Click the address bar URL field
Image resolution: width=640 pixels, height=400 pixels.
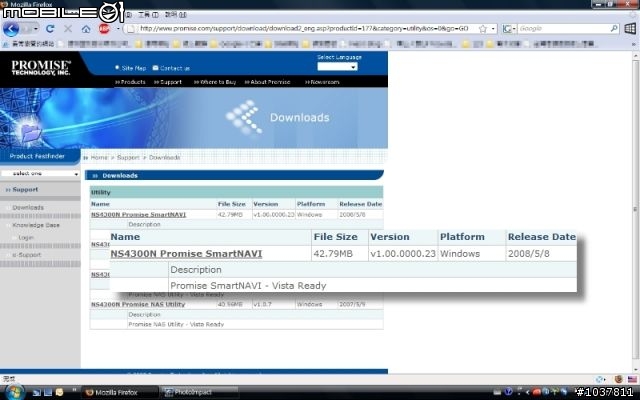304,29
